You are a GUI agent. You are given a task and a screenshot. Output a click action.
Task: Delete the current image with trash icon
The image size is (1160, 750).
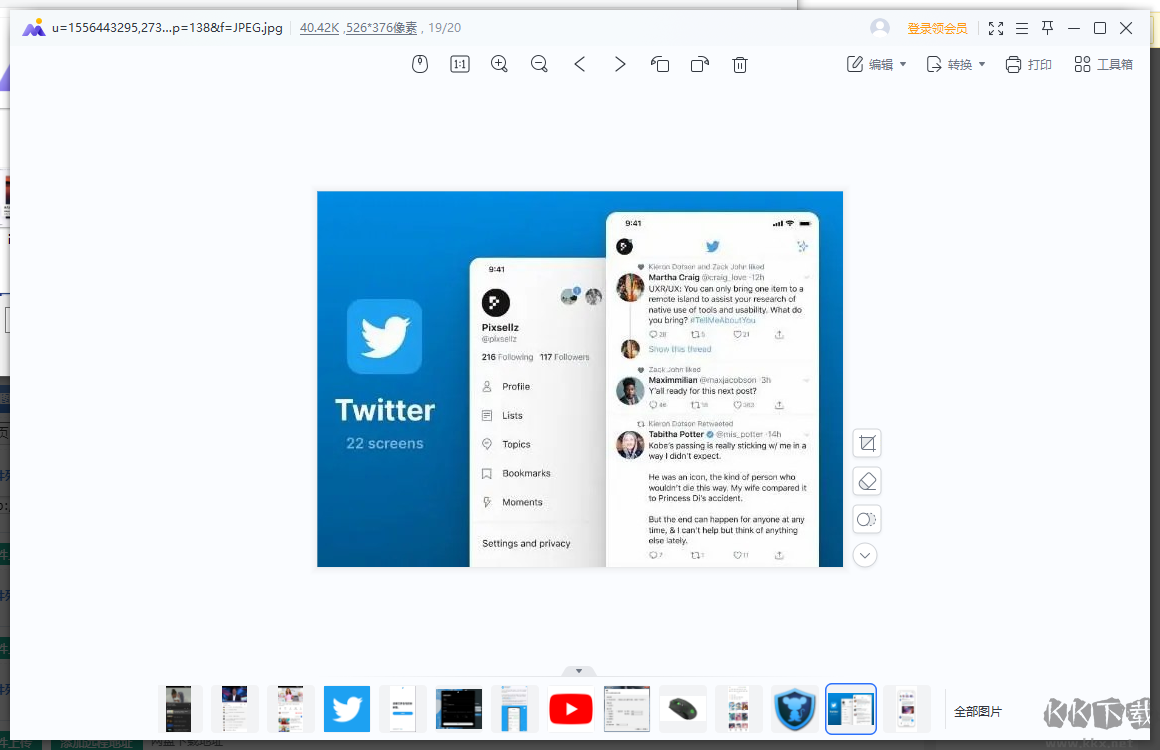(740, 64)
